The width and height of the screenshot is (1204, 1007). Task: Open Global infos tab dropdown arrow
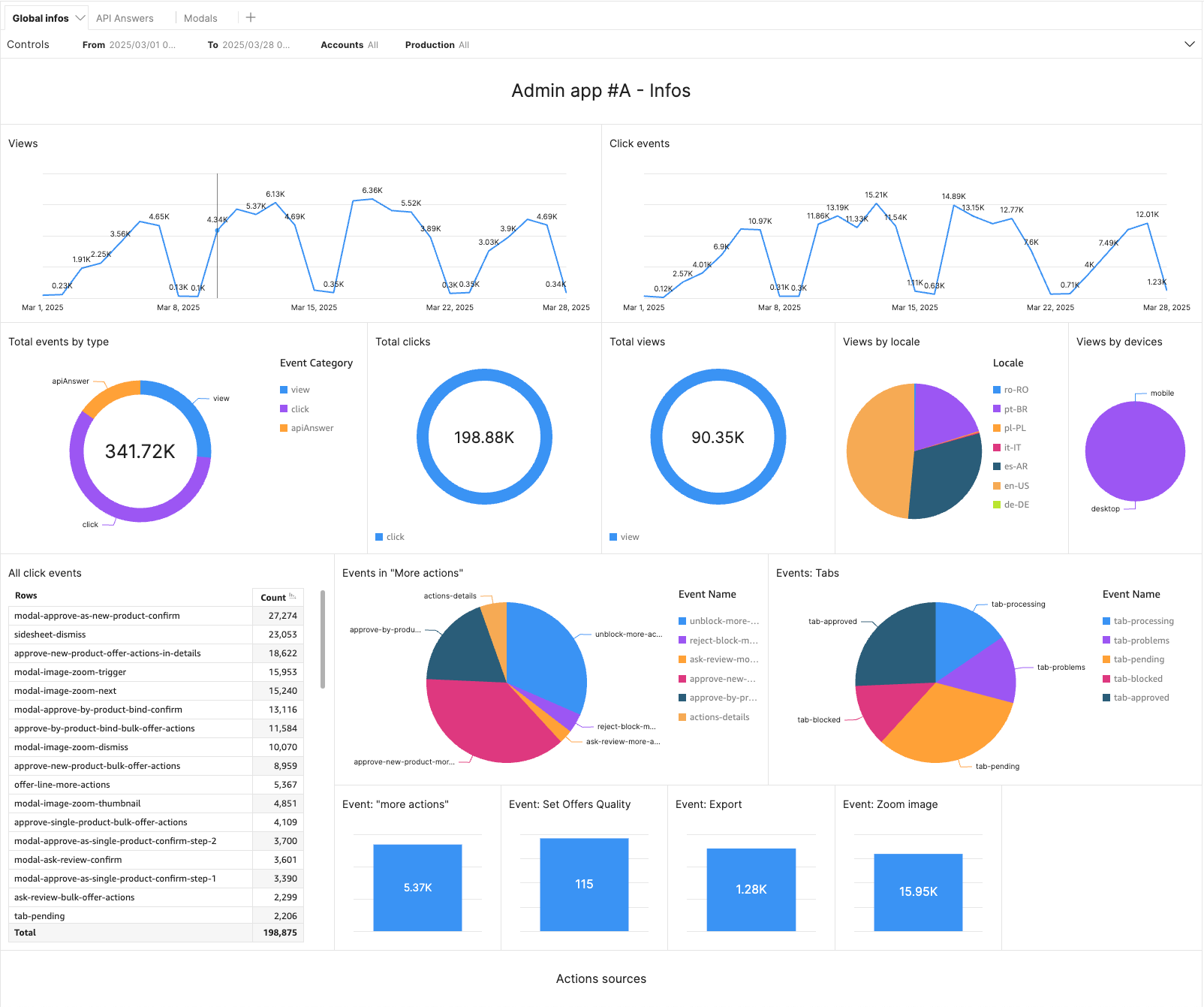tap(80, 18)
